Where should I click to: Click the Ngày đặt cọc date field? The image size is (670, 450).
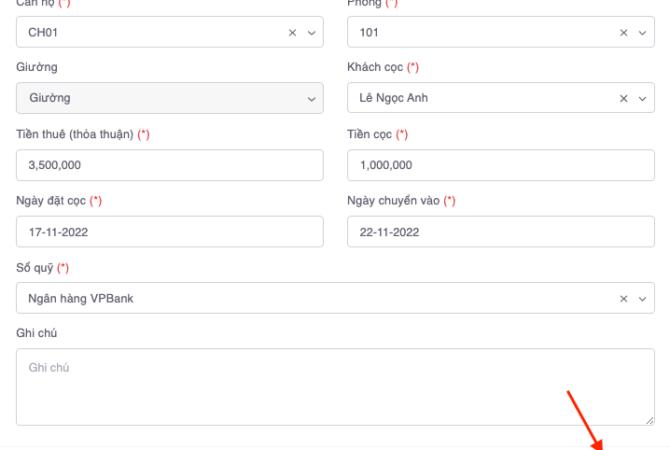click(x=169, y=232)
